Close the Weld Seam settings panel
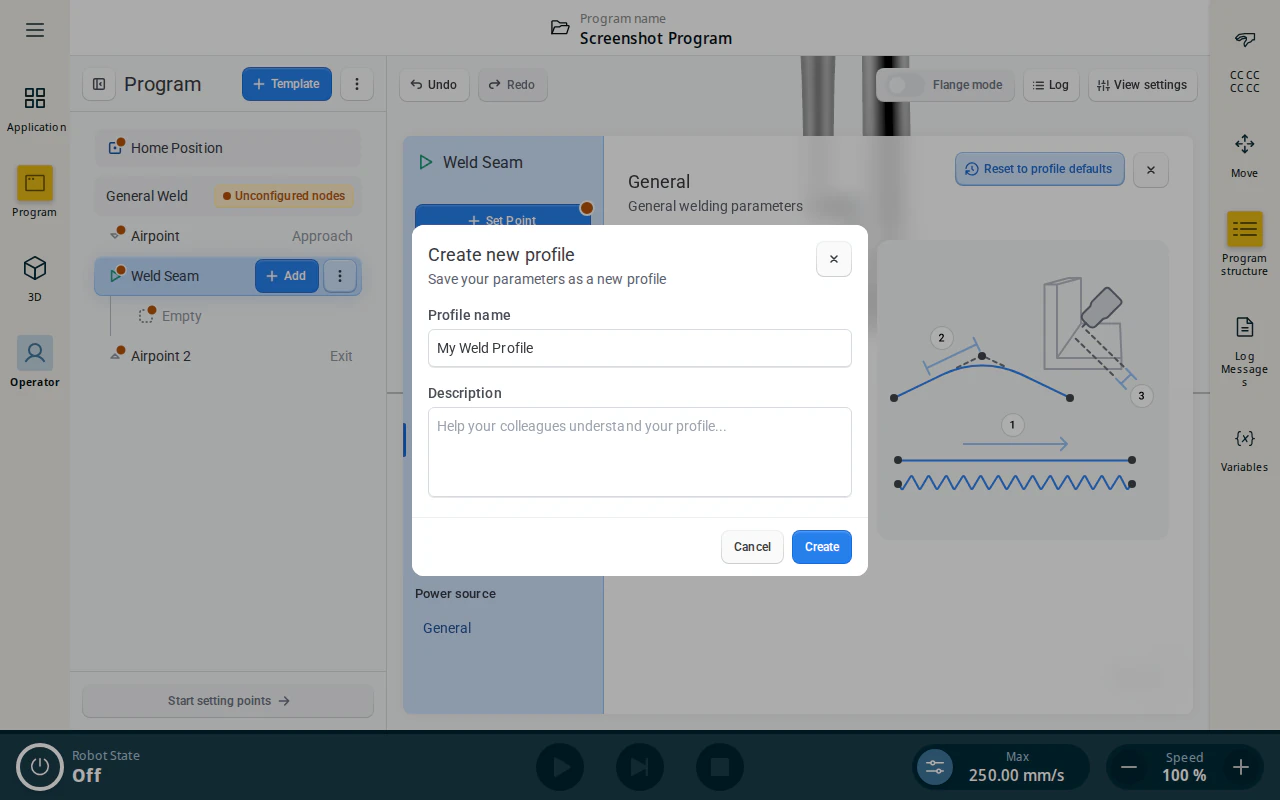 pos(1151,170)
